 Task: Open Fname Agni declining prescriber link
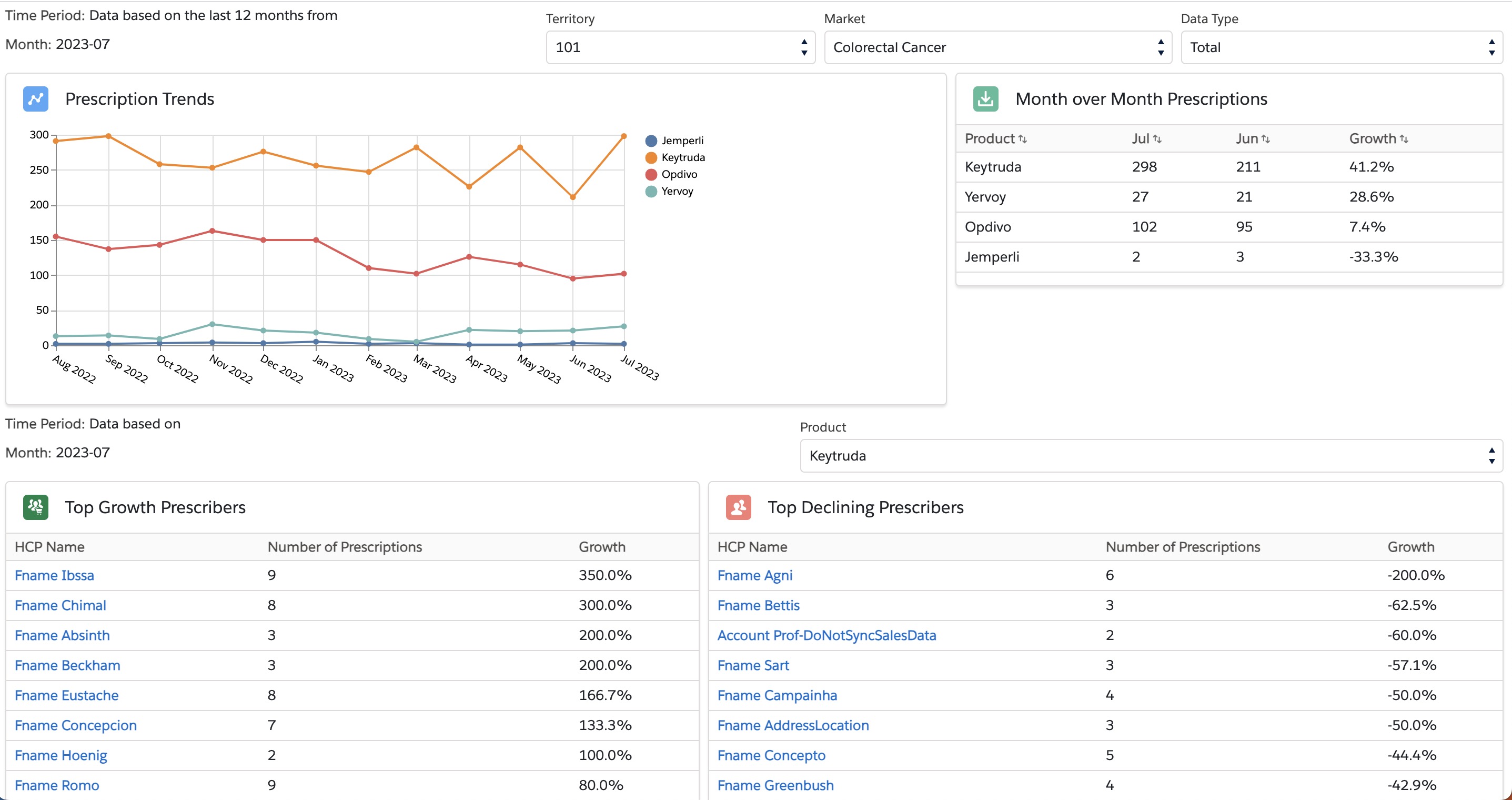(x=754, y=575)
